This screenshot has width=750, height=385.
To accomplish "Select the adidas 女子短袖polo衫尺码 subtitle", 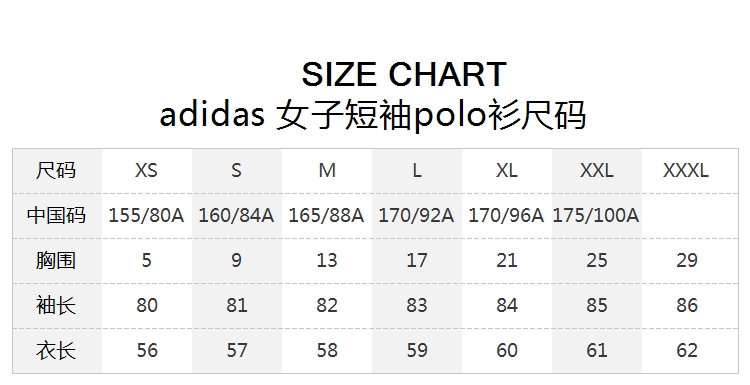I will [x=373, y=115].
